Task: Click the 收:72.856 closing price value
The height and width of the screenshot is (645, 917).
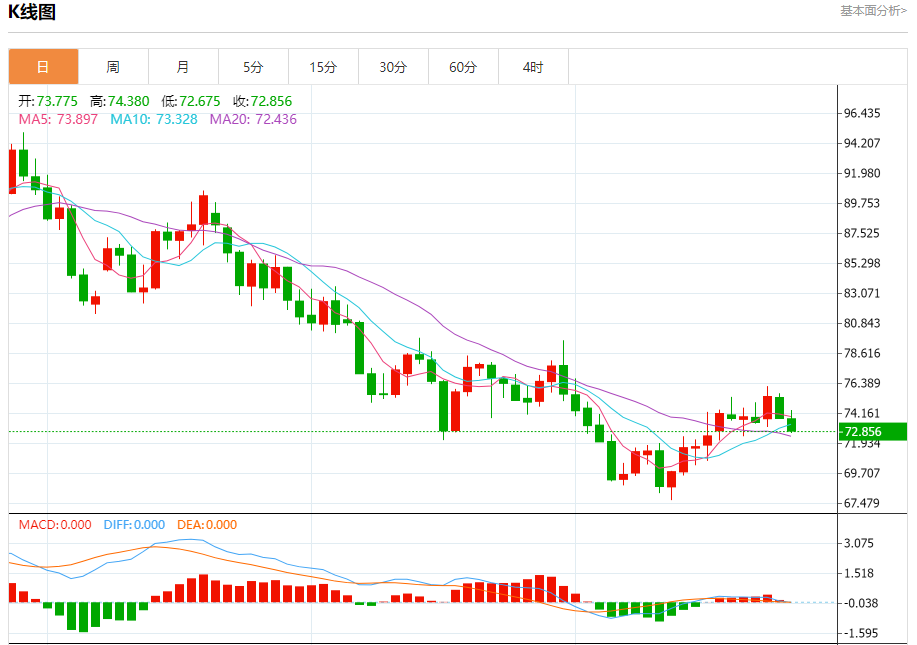Action: 263,101
